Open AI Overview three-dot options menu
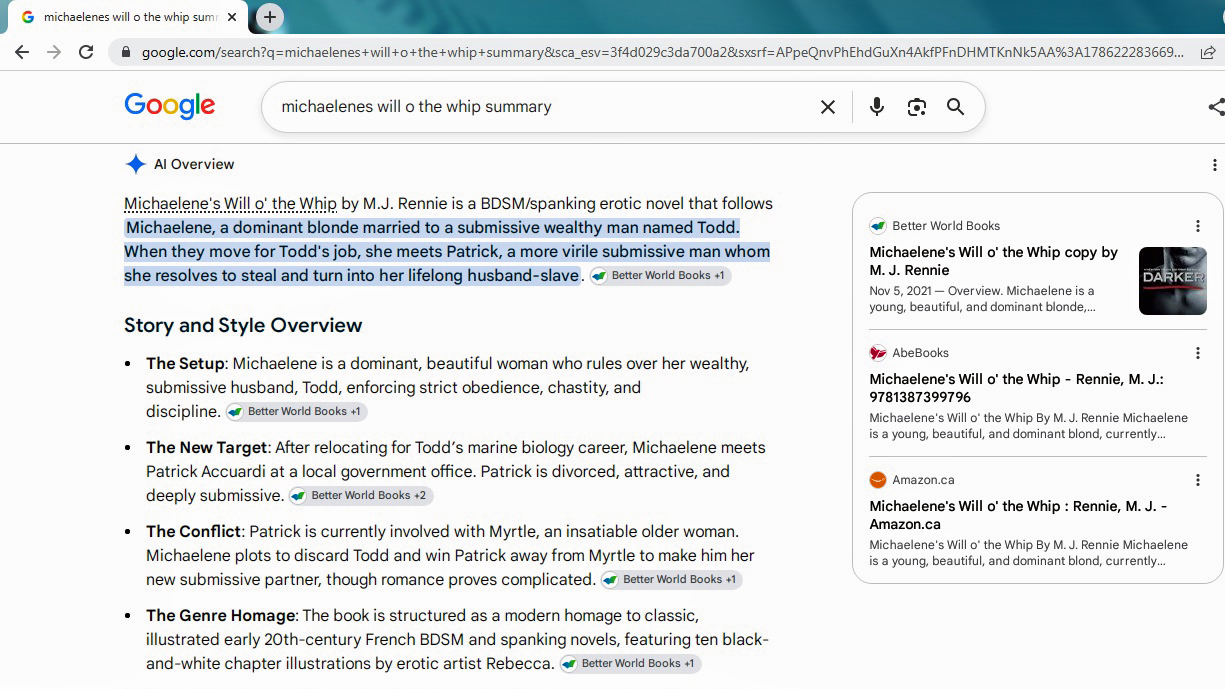 [1214, 165]
